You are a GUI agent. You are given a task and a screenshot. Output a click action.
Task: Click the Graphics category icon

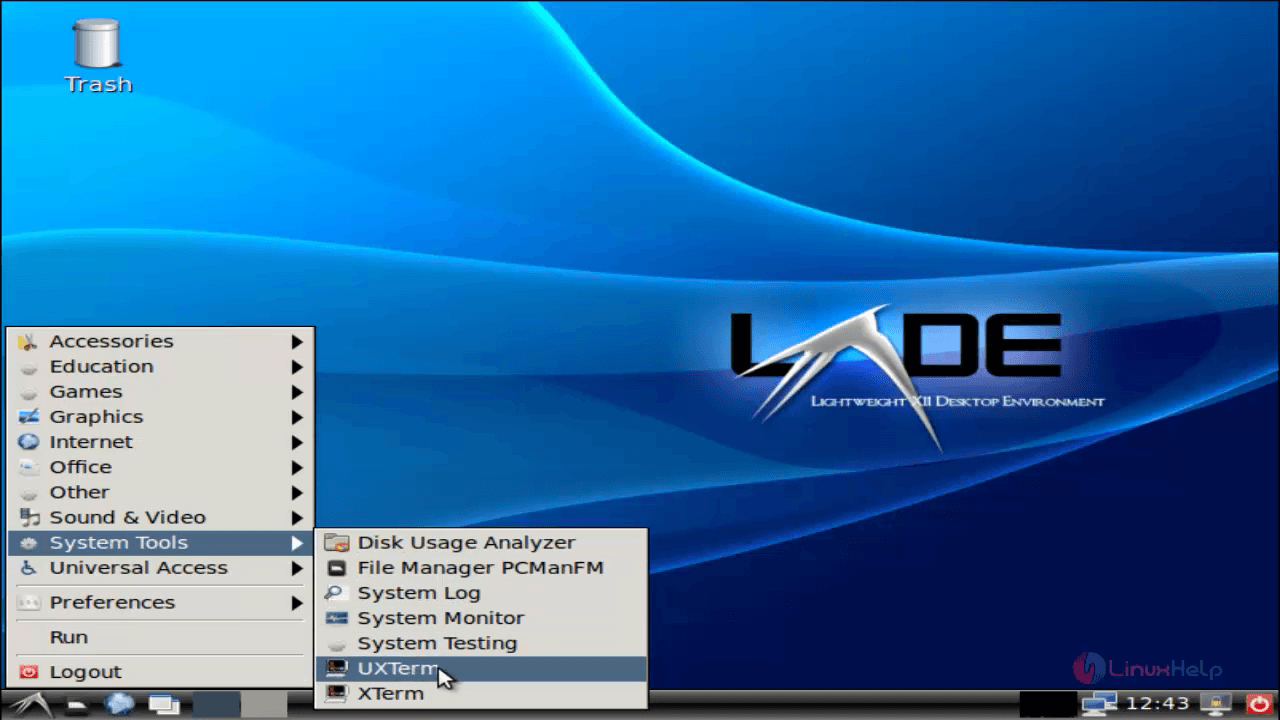point(29,417)
